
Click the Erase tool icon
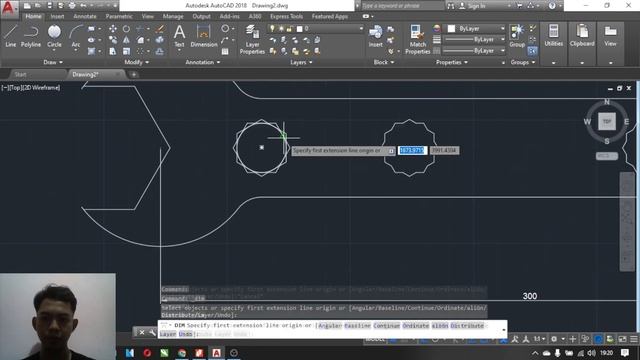tap(160, 29)
